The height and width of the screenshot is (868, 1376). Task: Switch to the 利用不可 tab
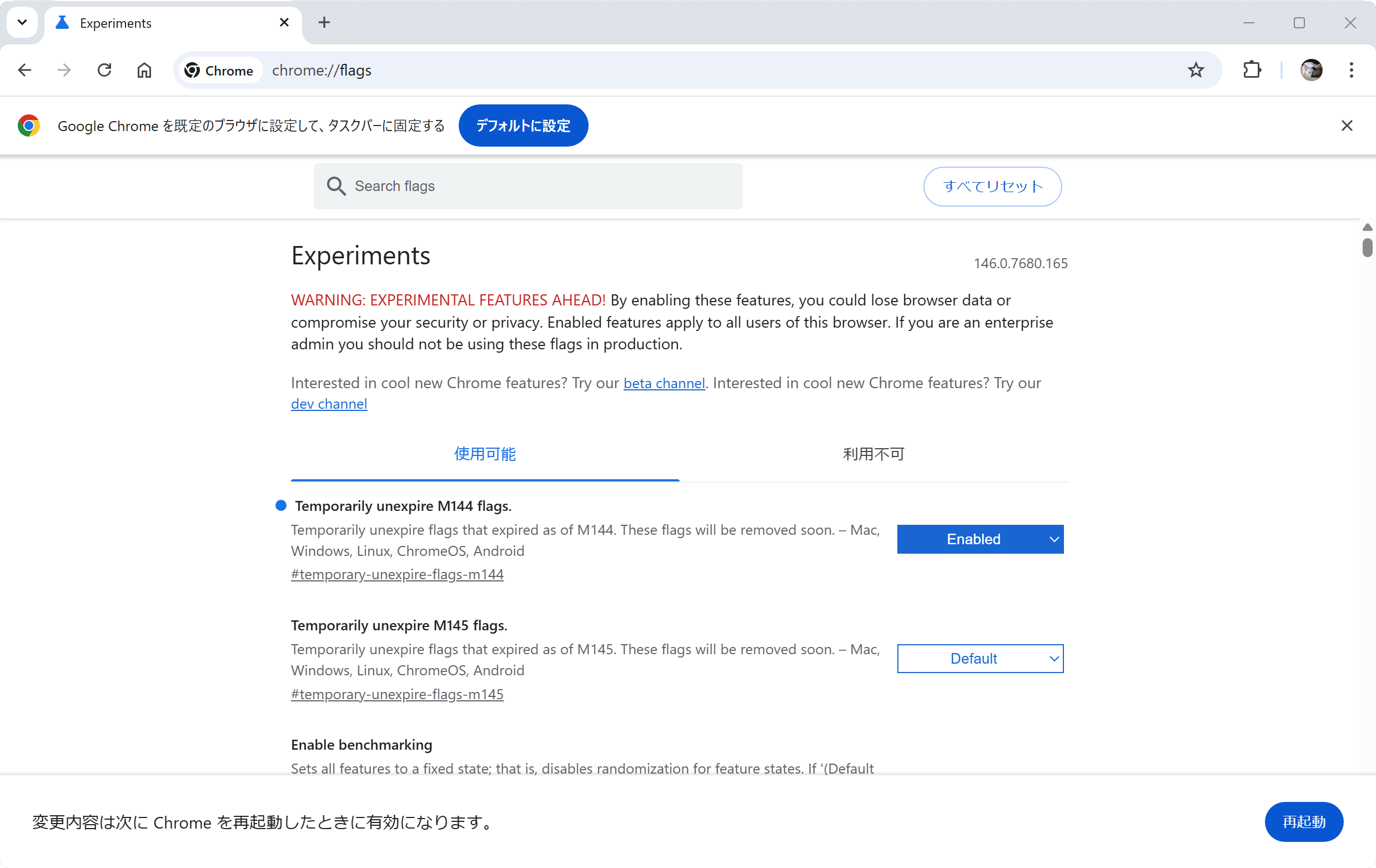pos(872,454)
